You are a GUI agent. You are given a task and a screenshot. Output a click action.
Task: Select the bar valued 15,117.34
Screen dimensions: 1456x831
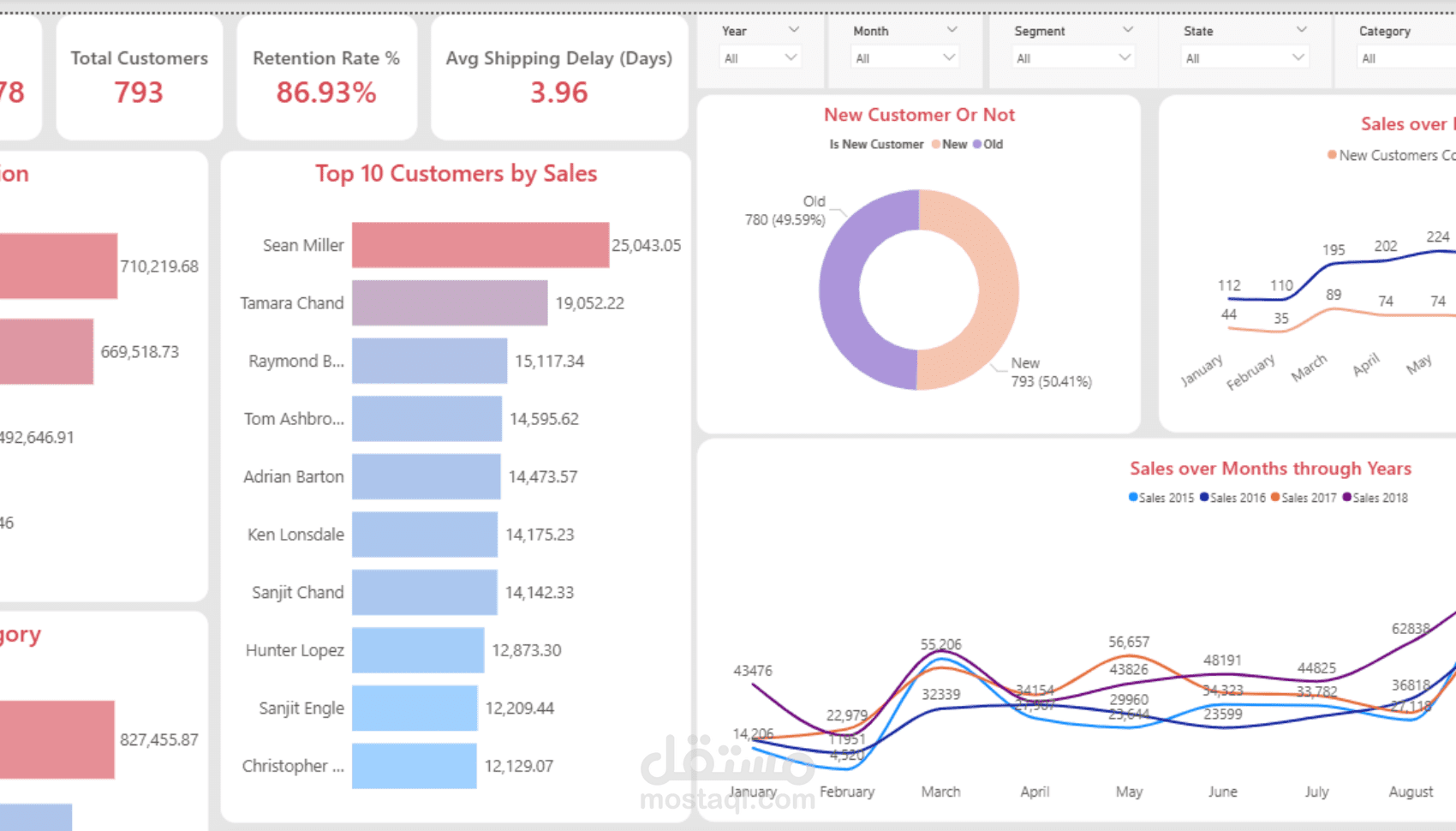point(429,361)
